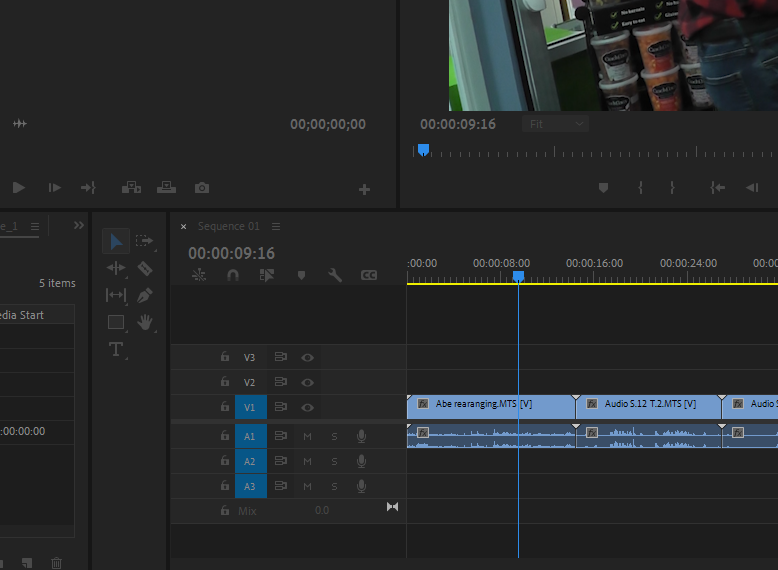Step back one frame in program monitor
Viewport: 778px width, 570px height.
click(x=752, y=188)
